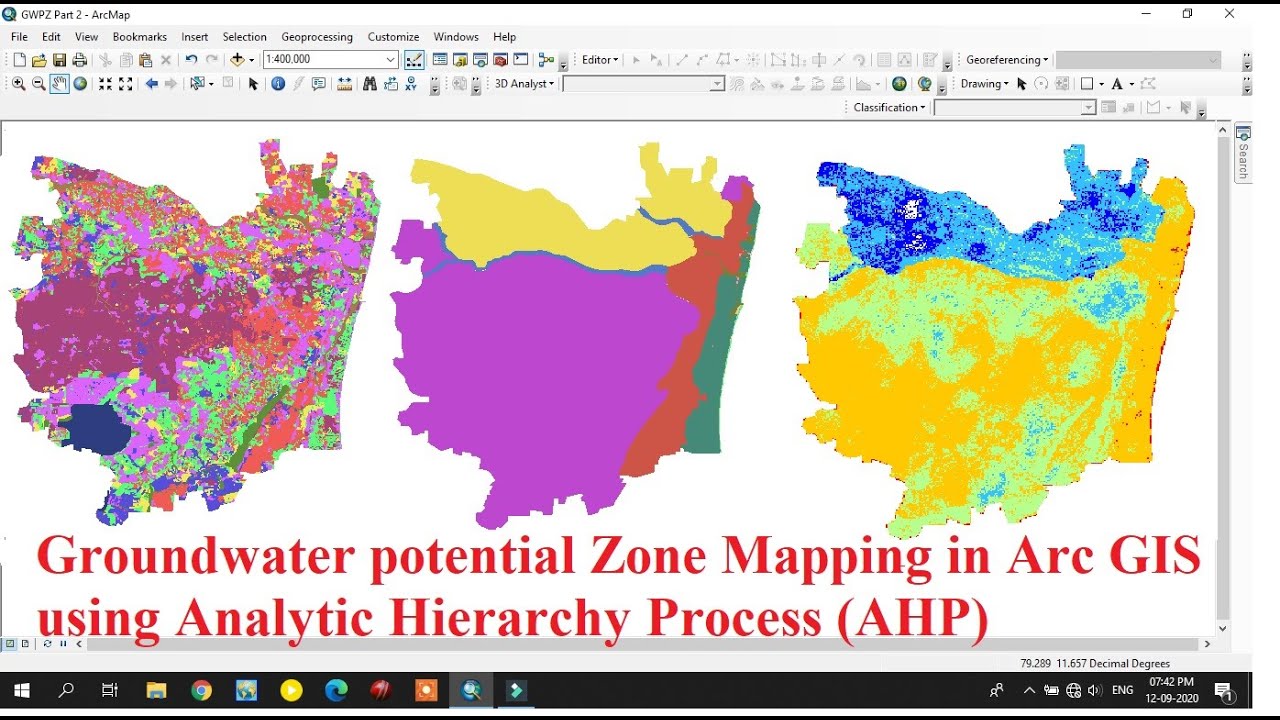
Task: Create a new map document
Action: click(19, 60)
